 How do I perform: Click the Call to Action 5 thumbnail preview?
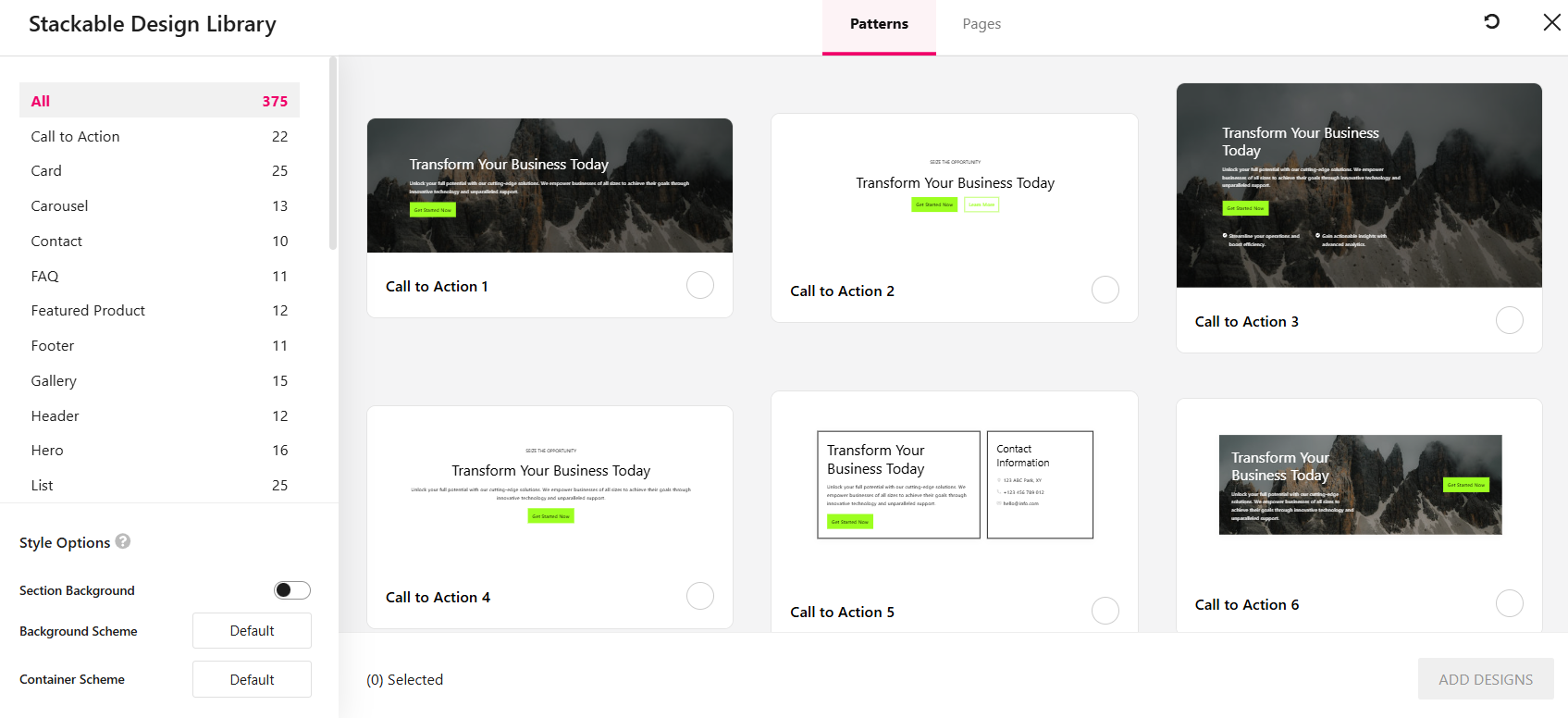954,485
